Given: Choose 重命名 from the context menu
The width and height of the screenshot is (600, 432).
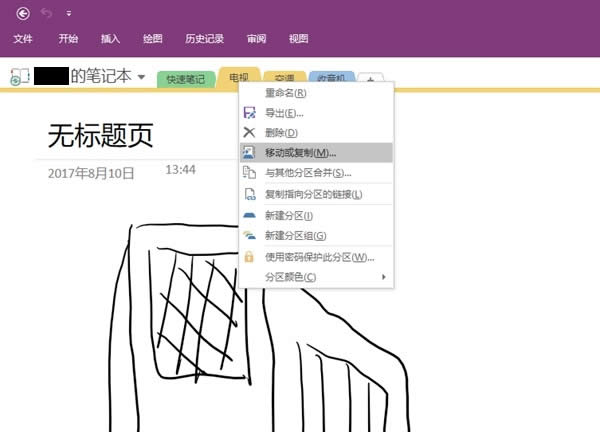Looking at the screenshot, I should (x=285, y=93).
